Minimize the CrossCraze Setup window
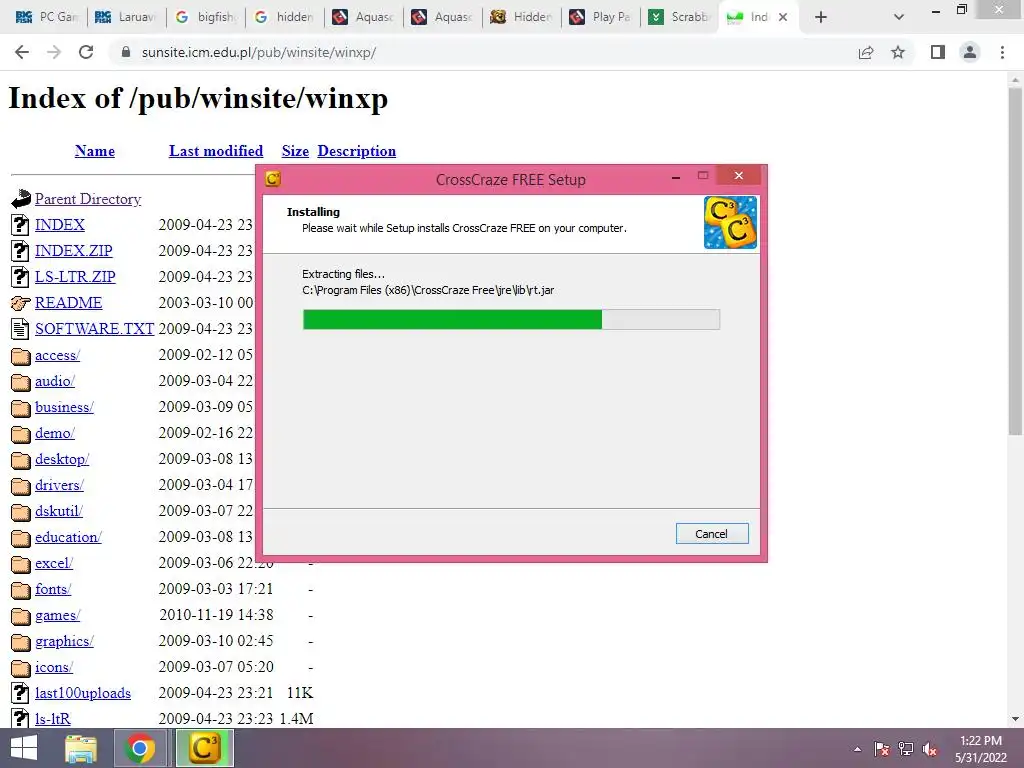Image resolution: width=1024 pixels, height=768 pixels. tap(677, 176)
